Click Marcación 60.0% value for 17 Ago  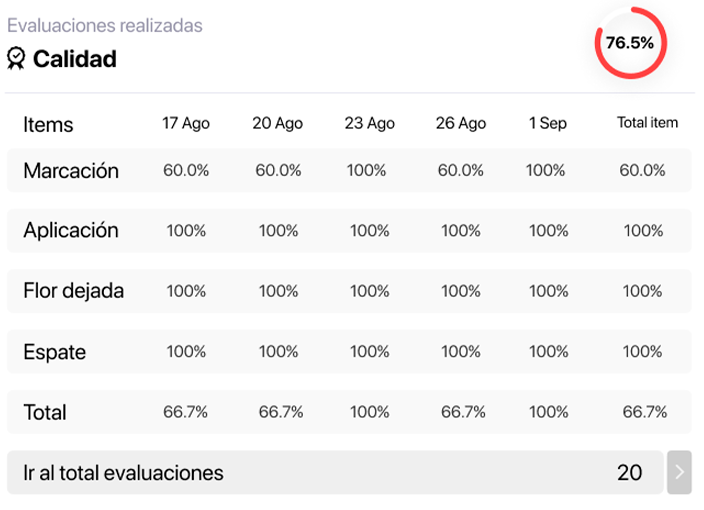[186, 170]
